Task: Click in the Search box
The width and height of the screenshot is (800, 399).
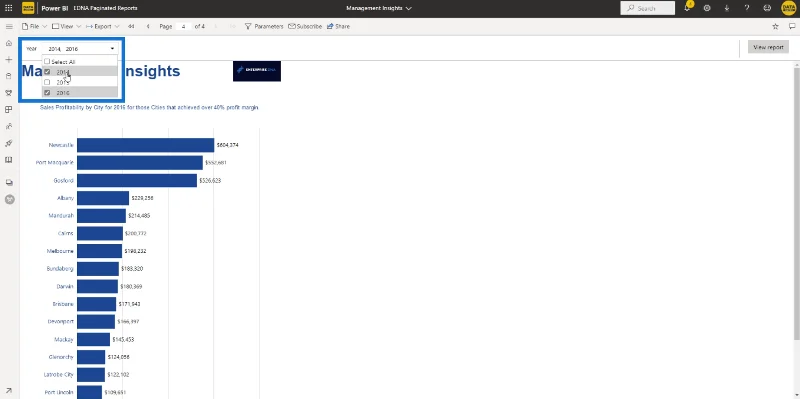Action: [647, 8]
